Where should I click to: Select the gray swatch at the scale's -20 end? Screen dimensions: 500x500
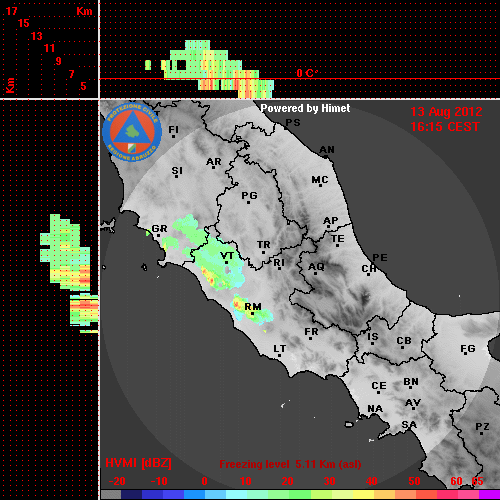tap(111, 495)
